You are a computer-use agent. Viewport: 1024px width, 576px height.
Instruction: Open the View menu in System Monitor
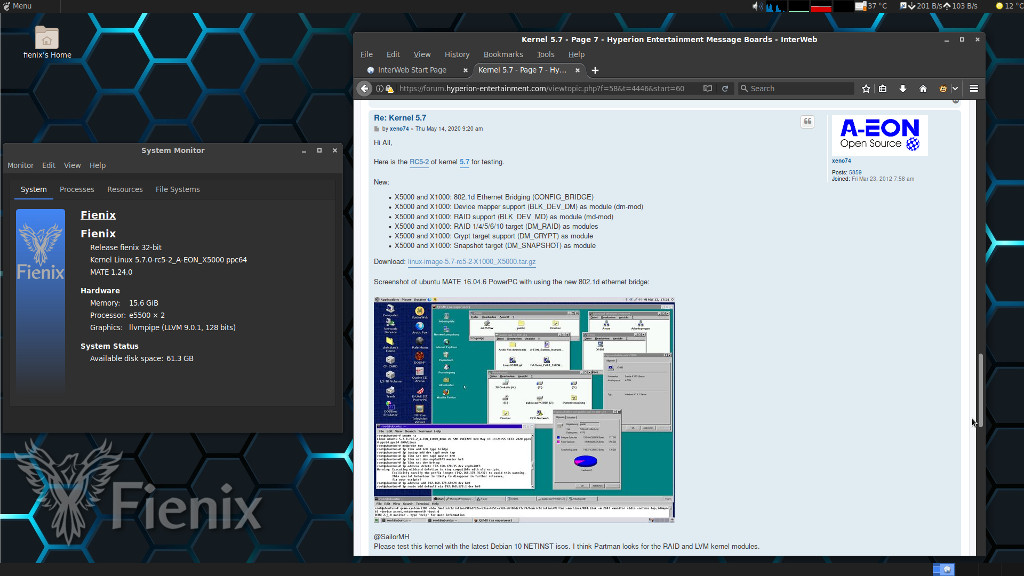[x=72, y=166]
